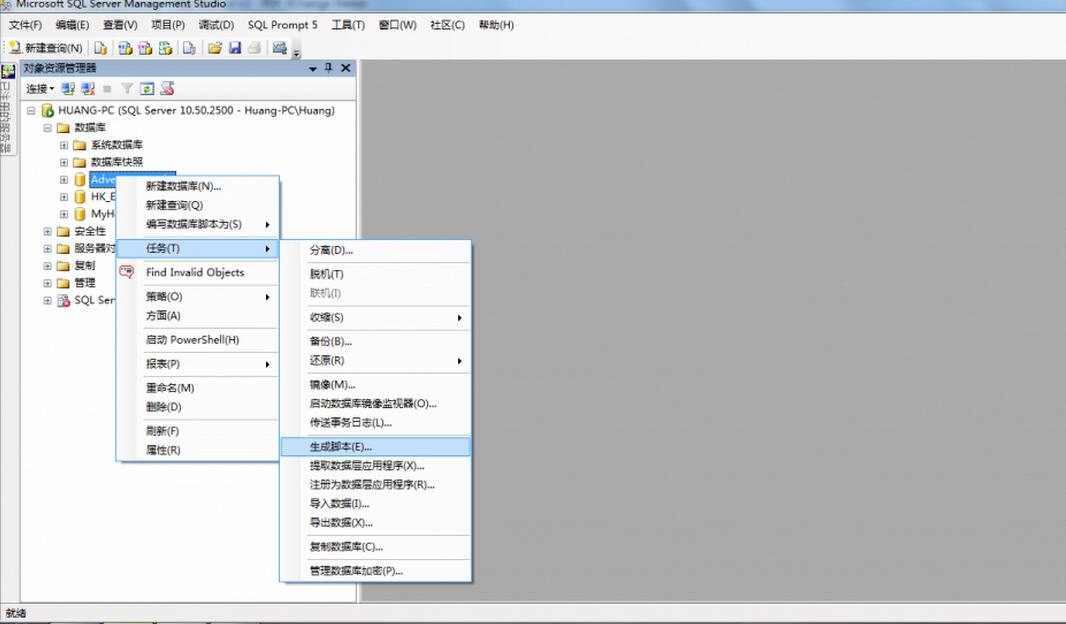Collapse the HUANG-PC server node
The height and width of the screenshot is (624, 1066).
[x=31, y=111]
